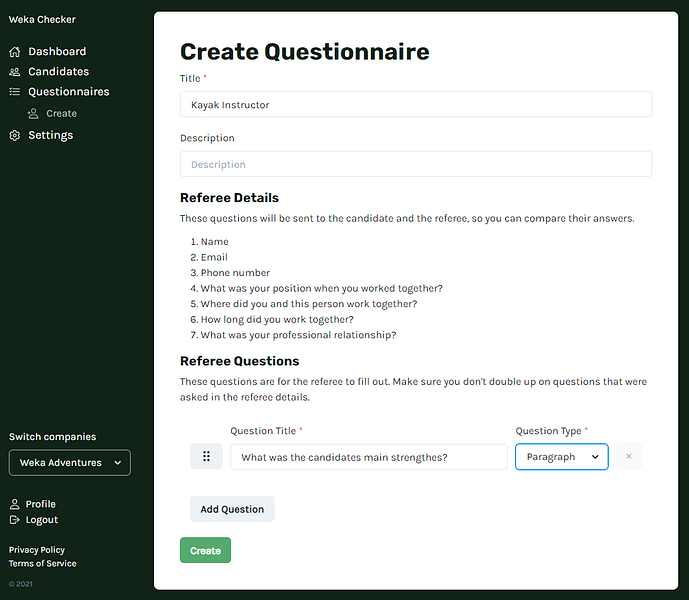Click the drag handle beside the question
The height and width of the screenshot is (600, 689).
click(206, 457)
